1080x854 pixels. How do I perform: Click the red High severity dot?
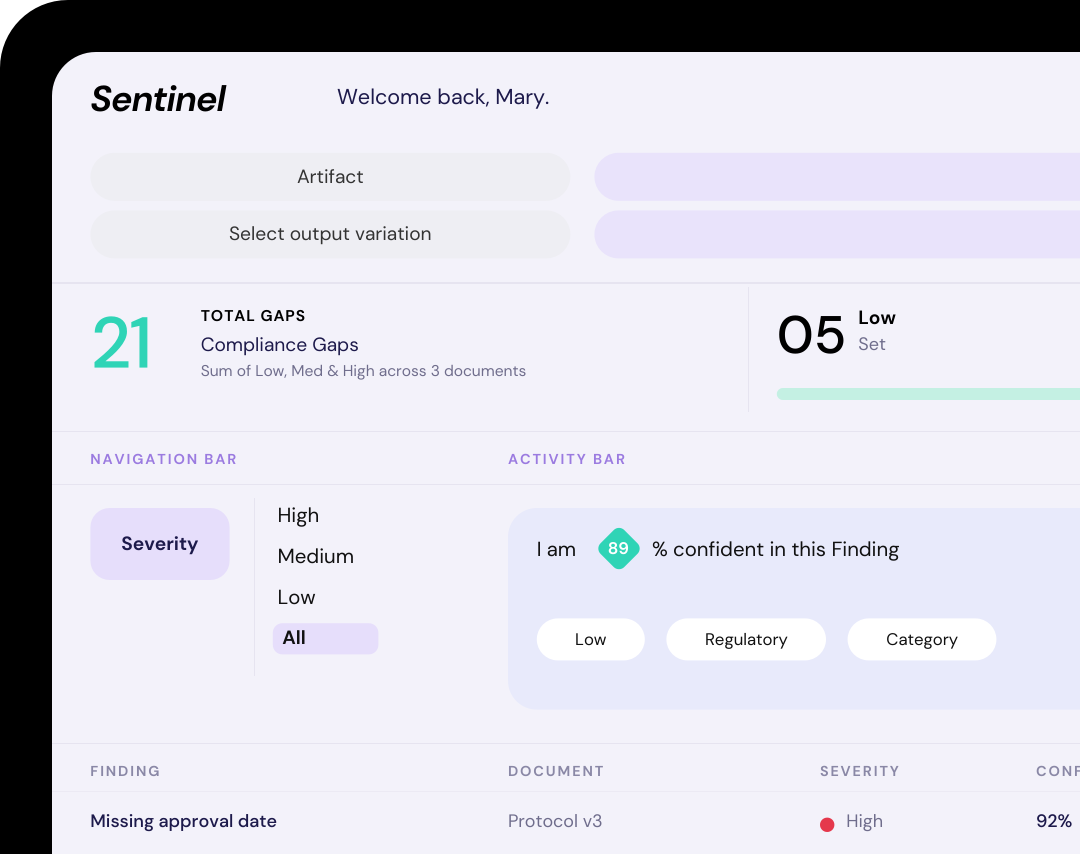tap(827, 824)
